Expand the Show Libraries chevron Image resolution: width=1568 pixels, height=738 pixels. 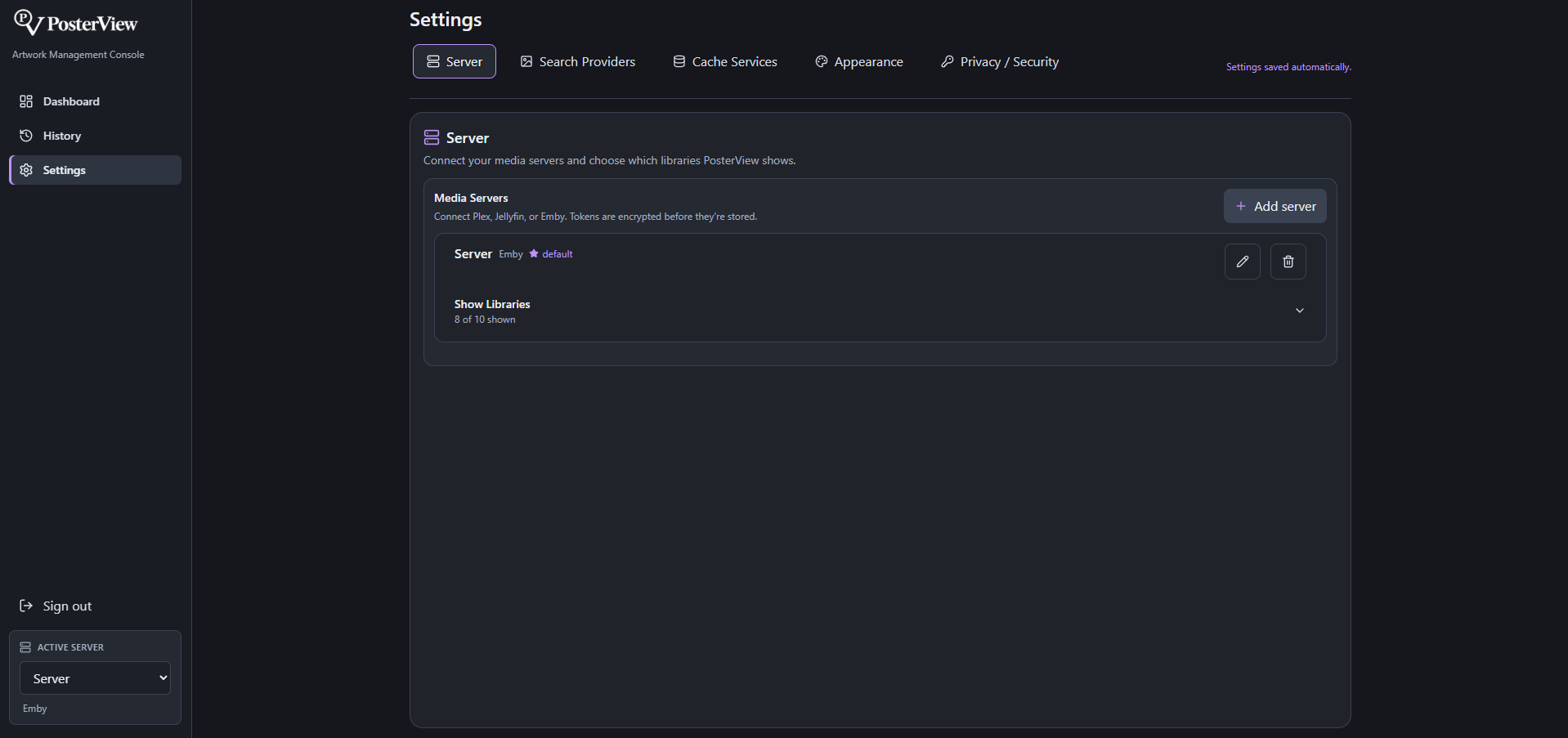coord(1300,311)
